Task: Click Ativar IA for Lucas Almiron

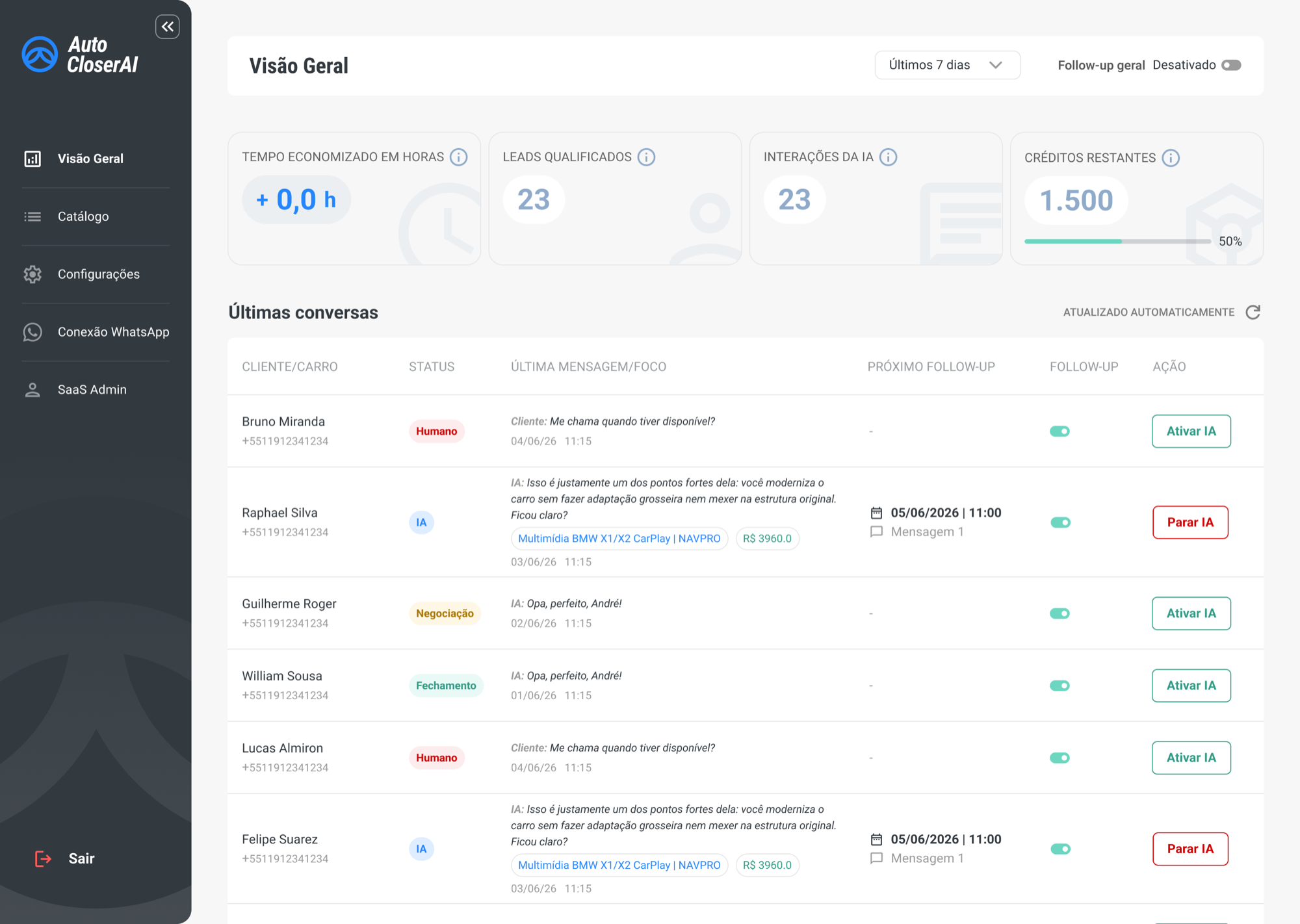Action: tap(1191, 758)
